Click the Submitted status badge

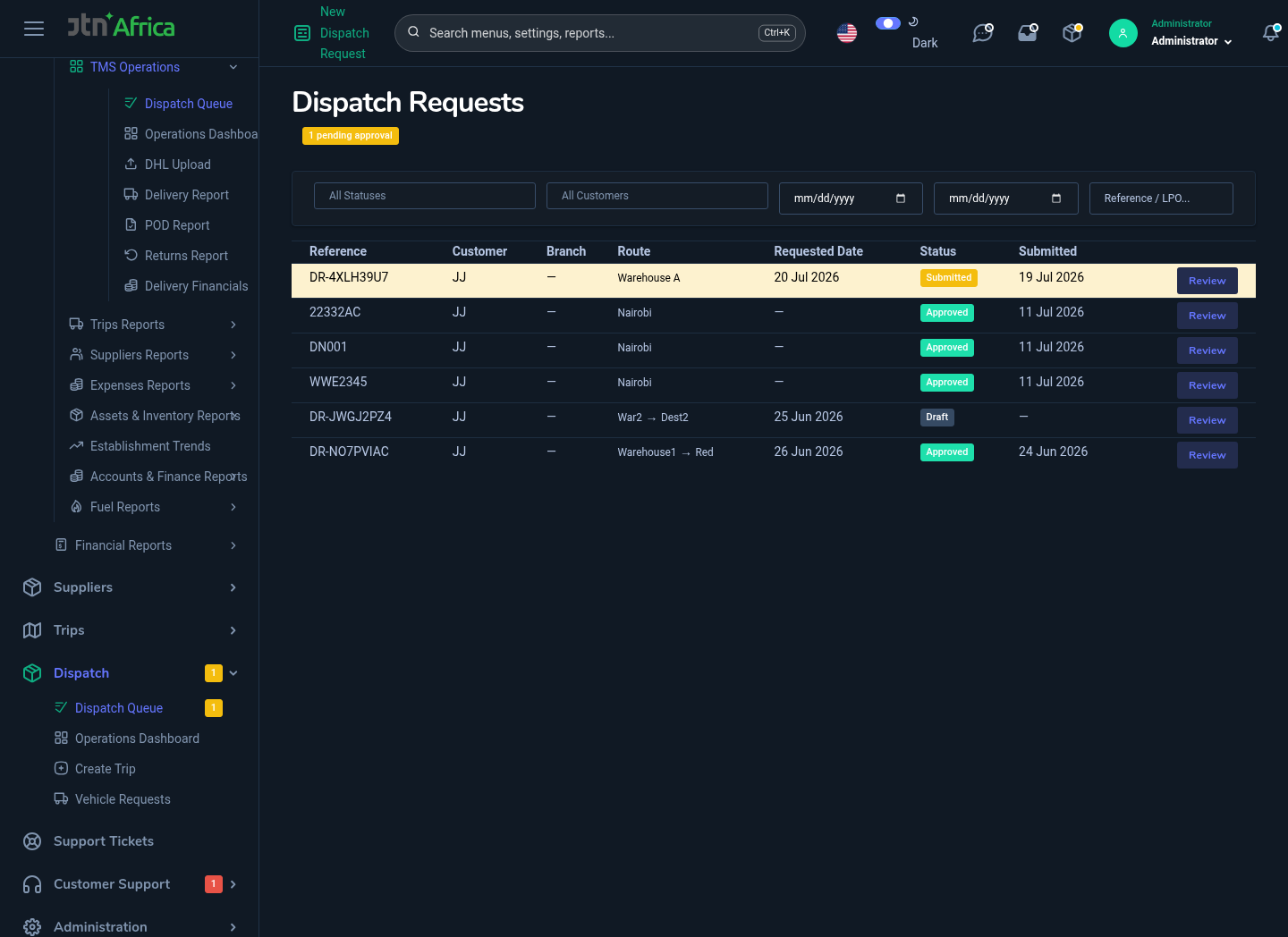[949, 278]
